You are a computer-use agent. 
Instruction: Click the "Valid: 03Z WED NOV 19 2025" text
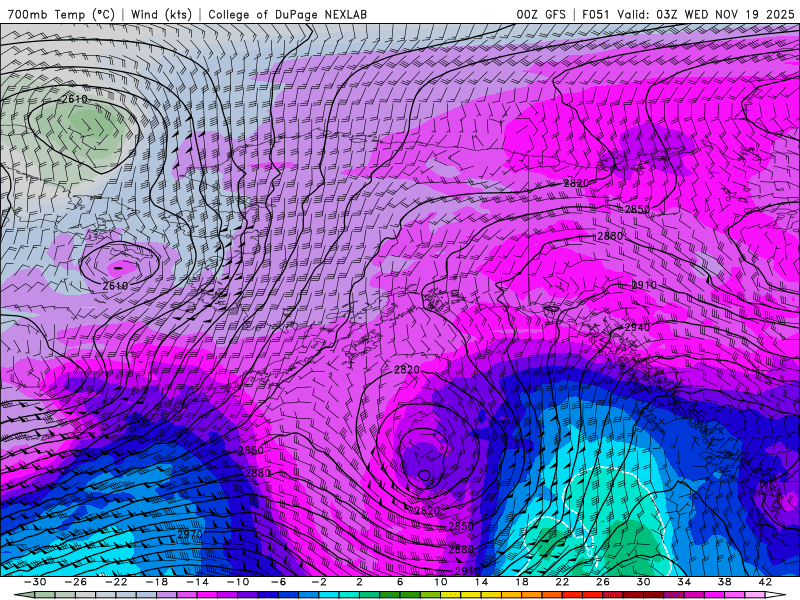tap(706, 14)
